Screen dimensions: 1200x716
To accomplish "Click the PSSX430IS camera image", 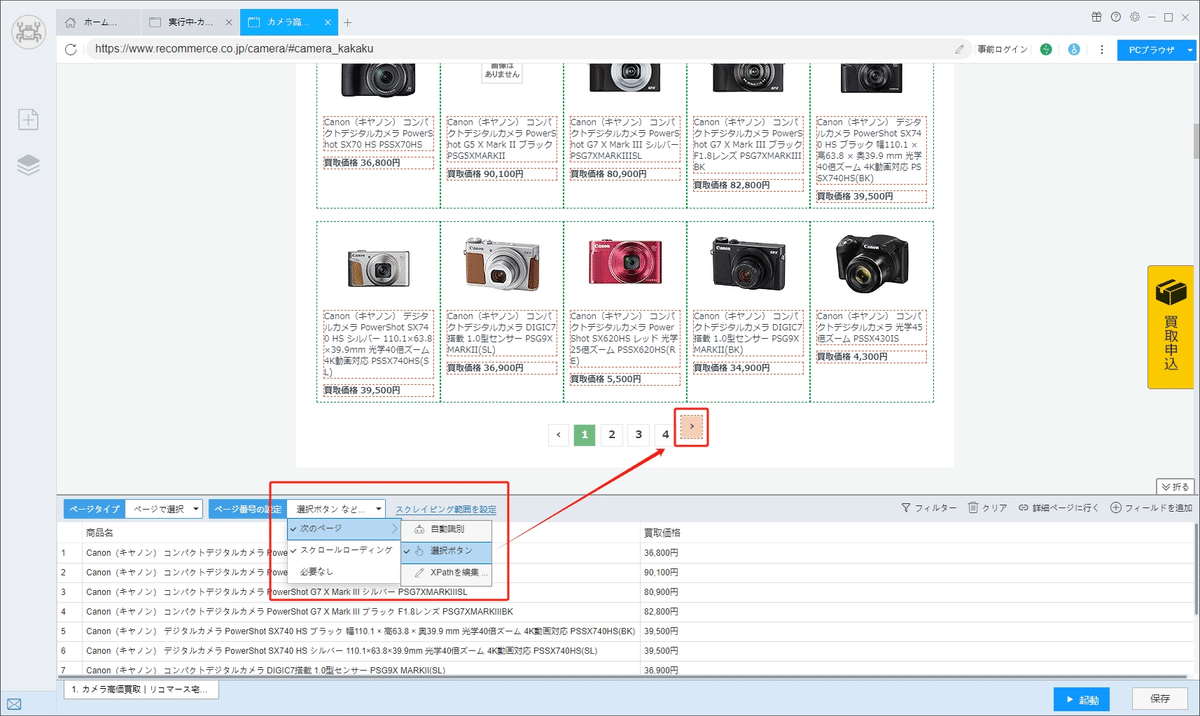I will (x=871, y=262).
